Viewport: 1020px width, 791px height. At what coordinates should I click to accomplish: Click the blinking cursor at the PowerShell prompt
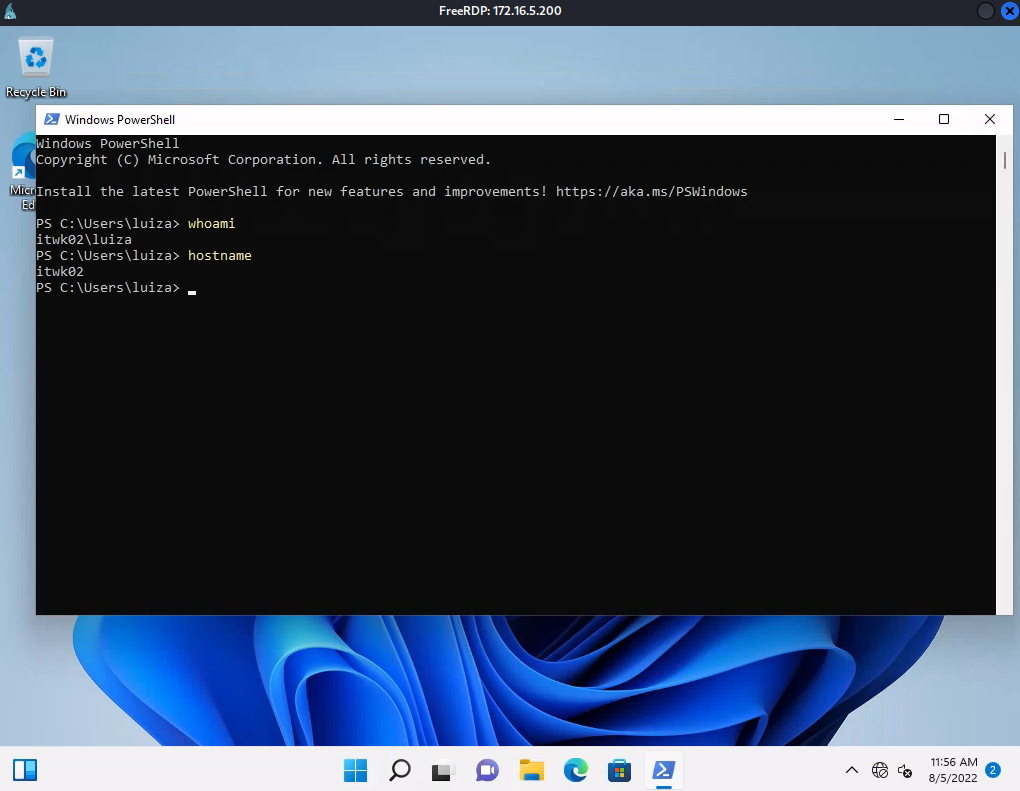point(191,291)
